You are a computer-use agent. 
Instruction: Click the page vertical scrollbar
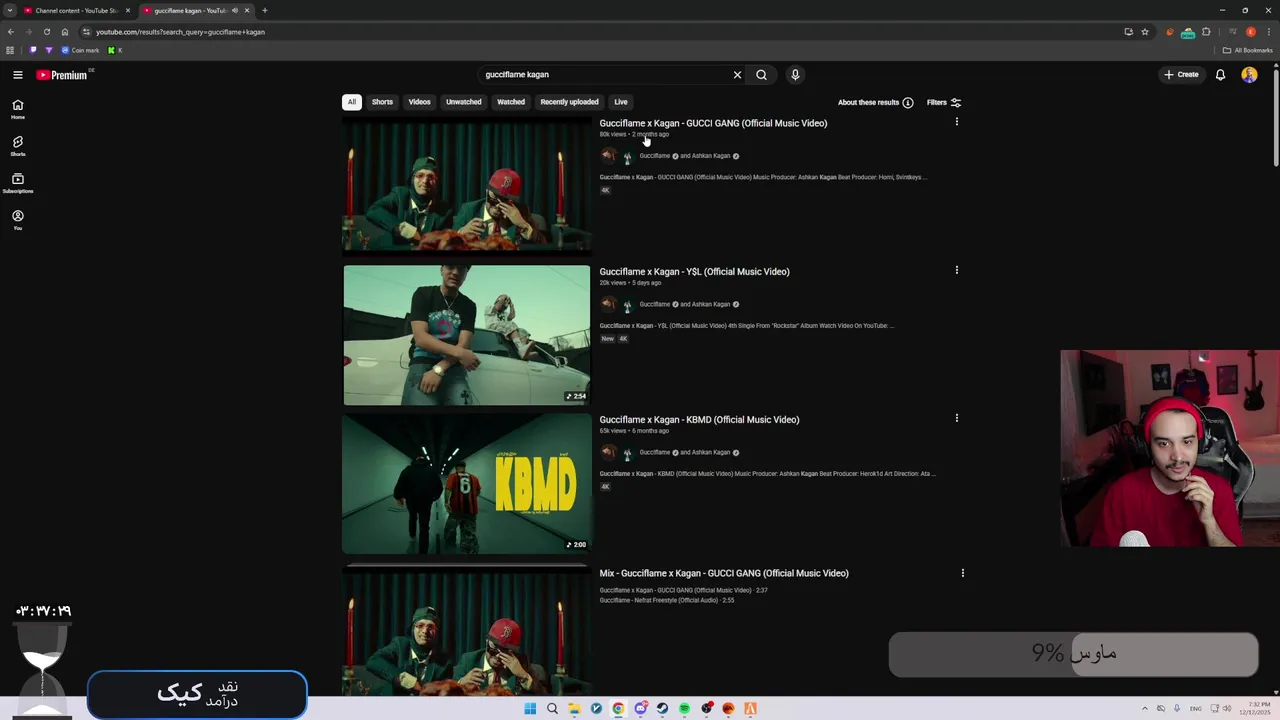1275,118
